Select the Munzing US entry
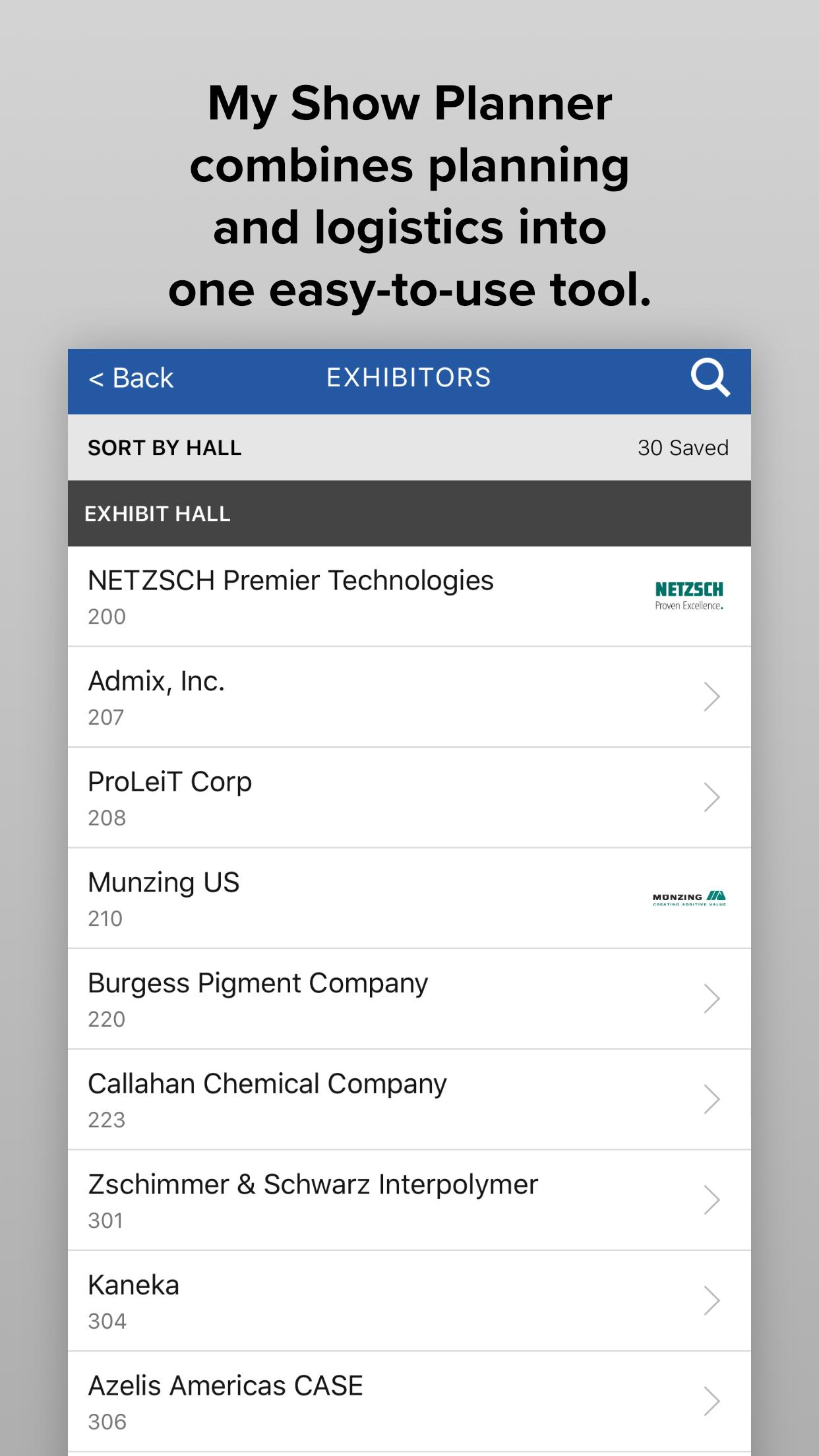 (409, 898)
